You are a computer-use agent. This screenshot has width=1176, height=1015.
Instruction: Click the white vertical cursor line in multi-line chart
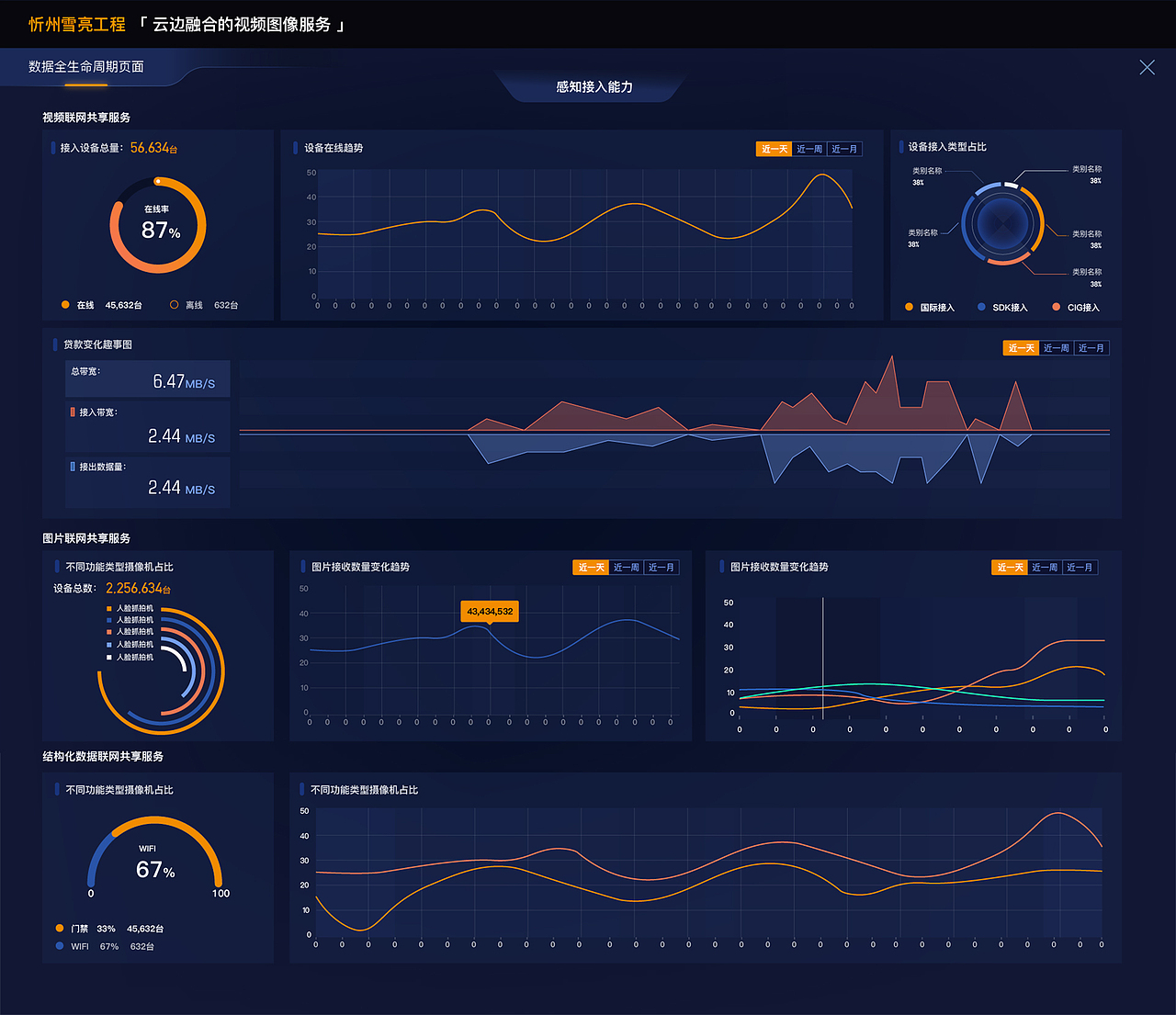click(x=823, y=657)
